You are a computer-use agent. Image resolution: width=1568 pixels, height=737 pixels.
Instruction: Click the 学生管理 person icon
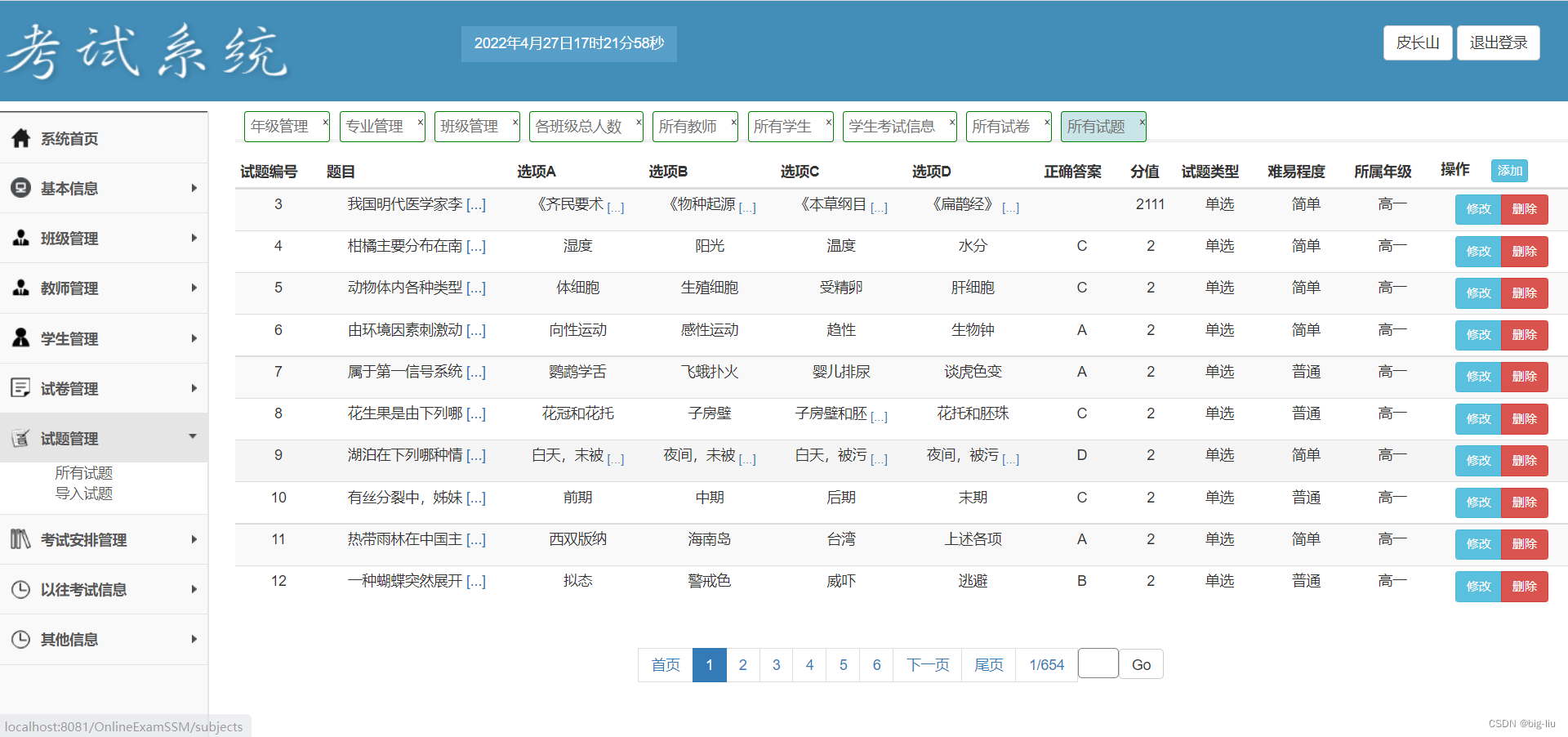tap(21, 338)
